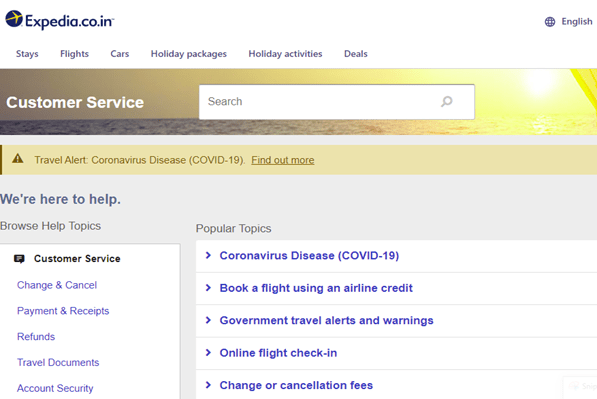Screen dimensions: 597x399
Task: Click the Customer Service chat icon in sidebar
Action: (19, 259)
